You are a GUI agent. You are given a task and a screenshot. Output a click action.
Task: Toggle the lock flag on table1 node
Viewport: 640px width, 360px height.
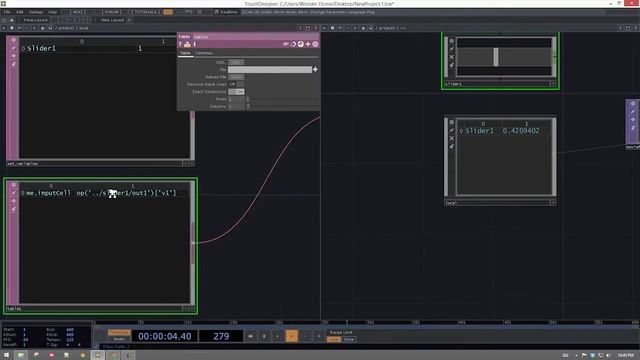[x=13, y=201]
